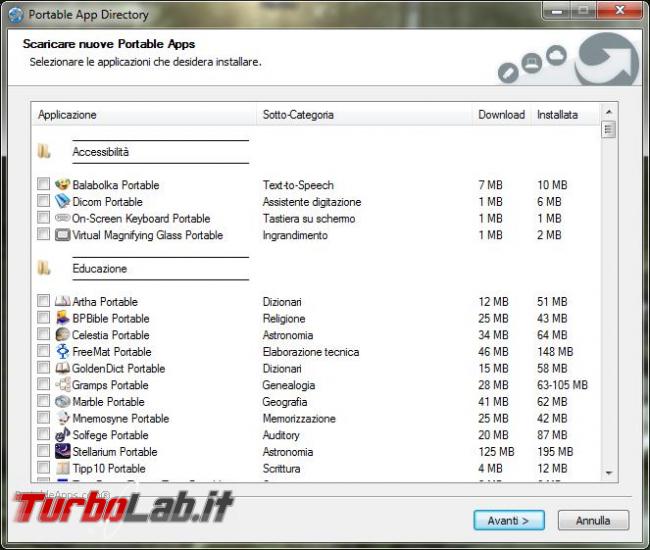Check the Balabolka Portable checkbox
The height and width of the screenshot is (550, 650).
click(x=43, y=184)
